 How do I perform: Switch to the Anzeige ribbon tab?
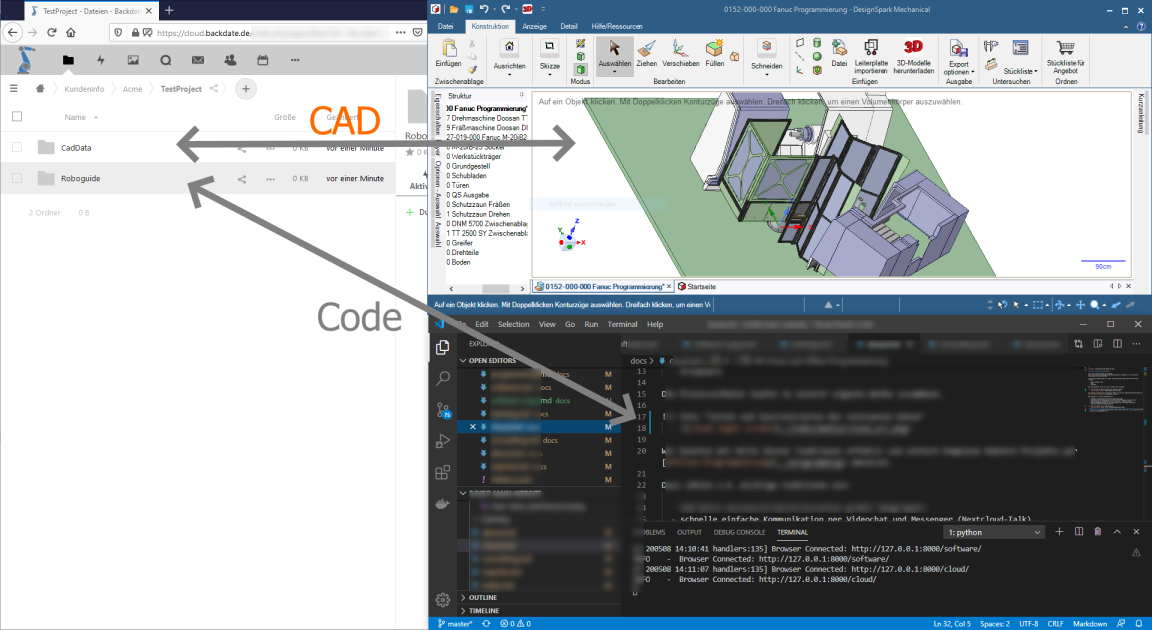[535, 26]
